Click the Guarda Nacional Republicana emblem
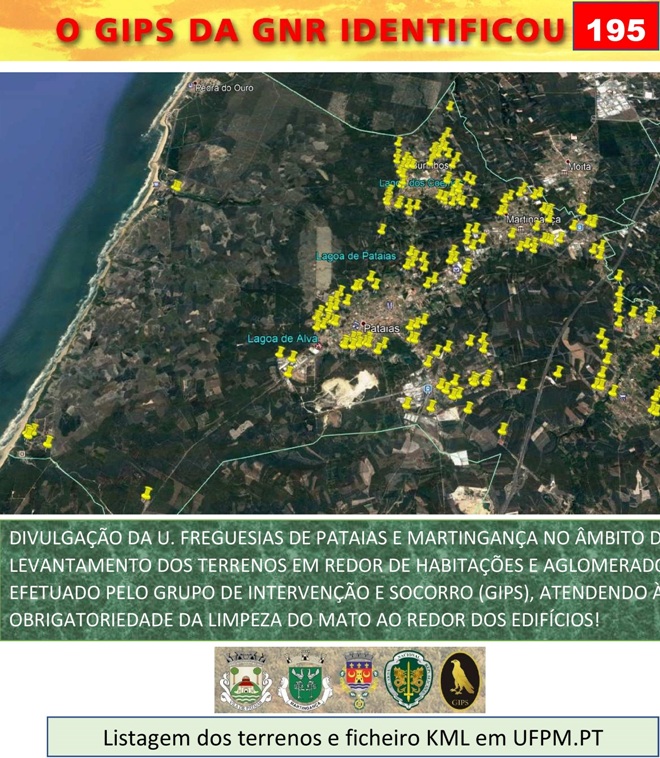660x758 pixels. (x=409, y=680)
